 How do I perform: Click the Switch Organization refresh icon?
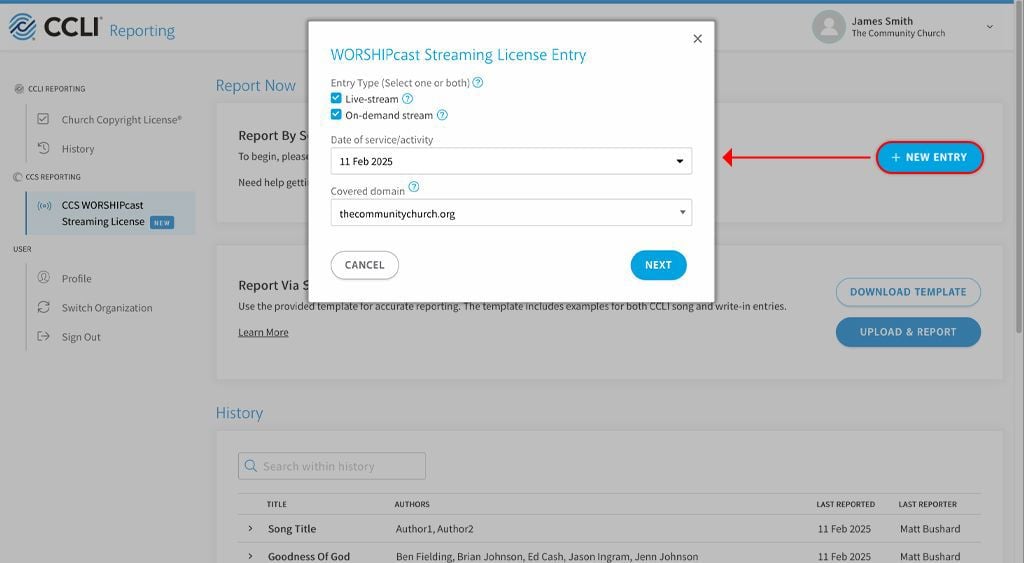point(44,306)
